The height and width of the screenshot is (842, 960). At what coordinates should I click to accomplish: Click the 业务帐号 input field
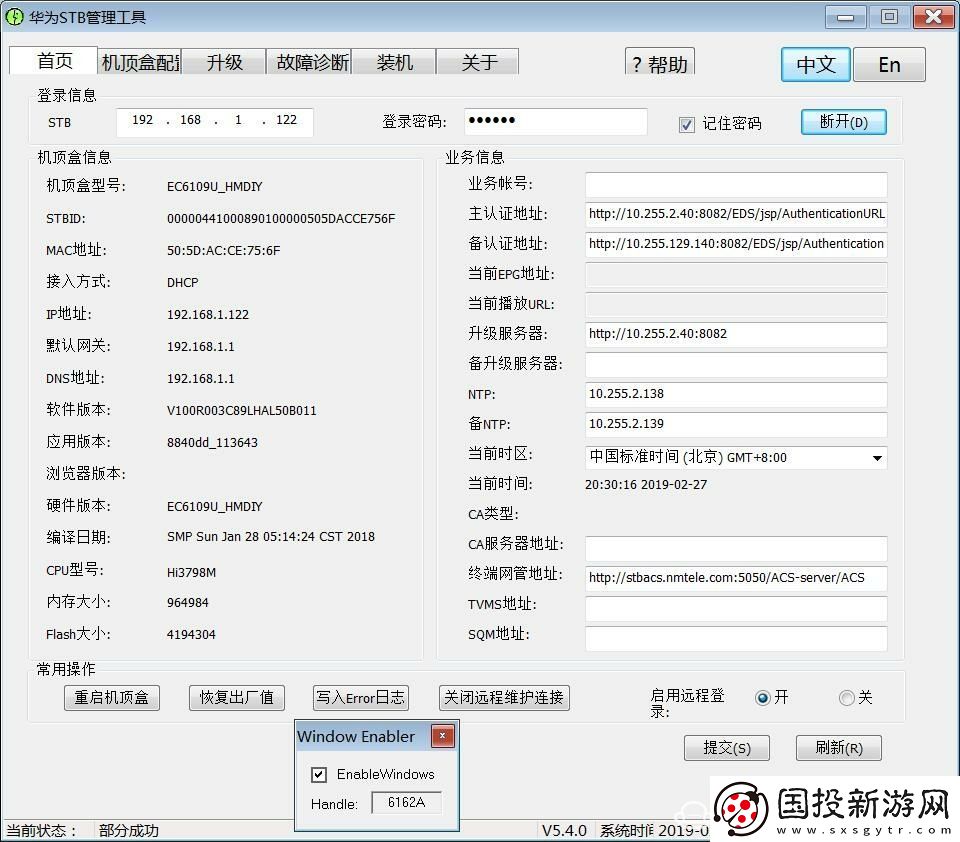pyautogui.click(x=736, y=184)
